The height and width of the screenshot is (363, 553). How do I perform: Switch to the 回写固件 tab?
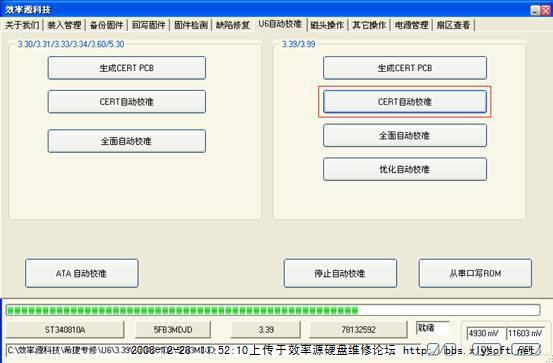(x=148, y=25)
